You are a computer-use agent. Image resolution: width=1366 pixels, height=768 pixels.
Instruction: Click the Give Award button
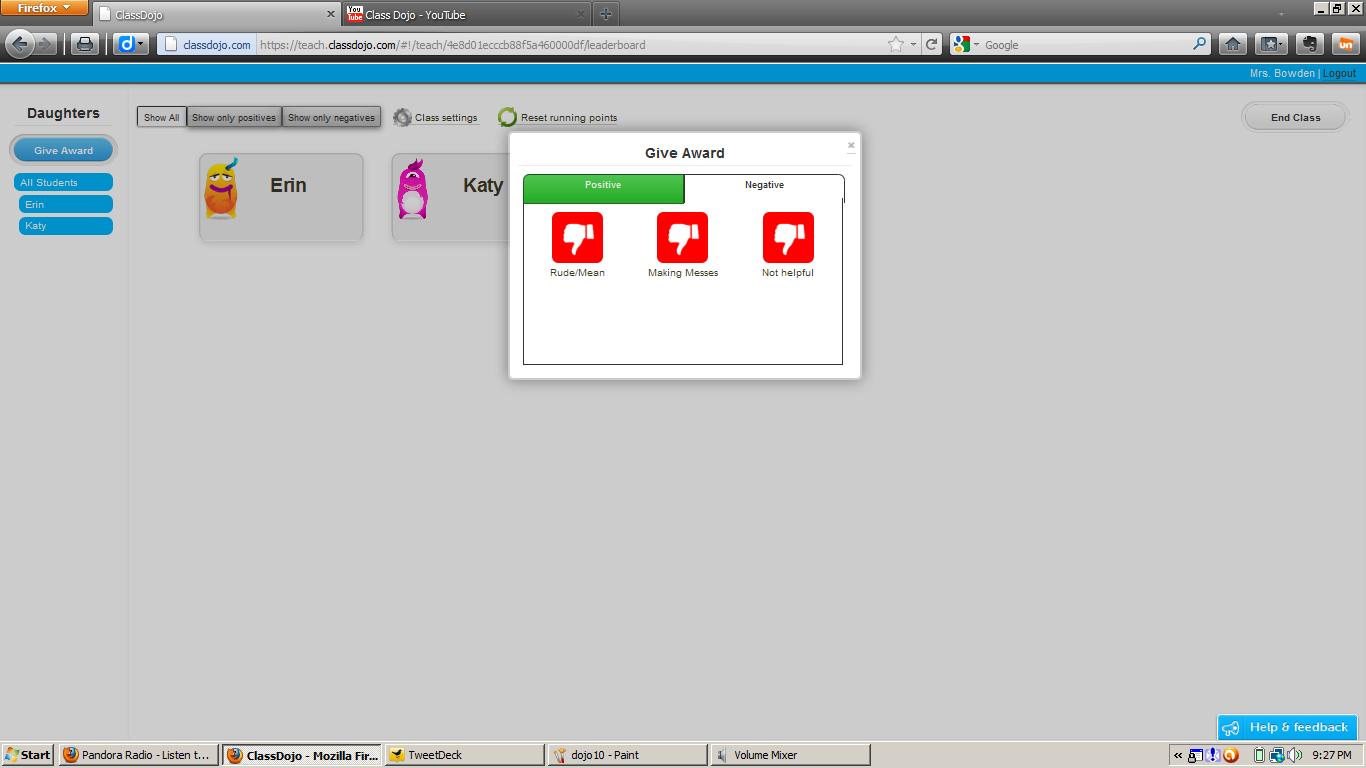click(x=63, y=150)
